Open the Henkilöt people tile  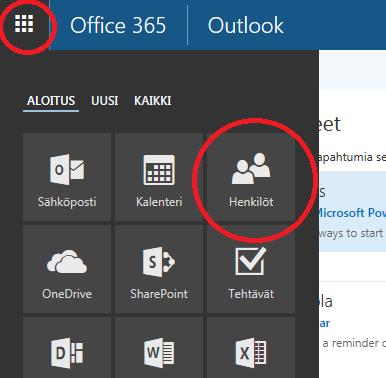click(x=251, y=177)
